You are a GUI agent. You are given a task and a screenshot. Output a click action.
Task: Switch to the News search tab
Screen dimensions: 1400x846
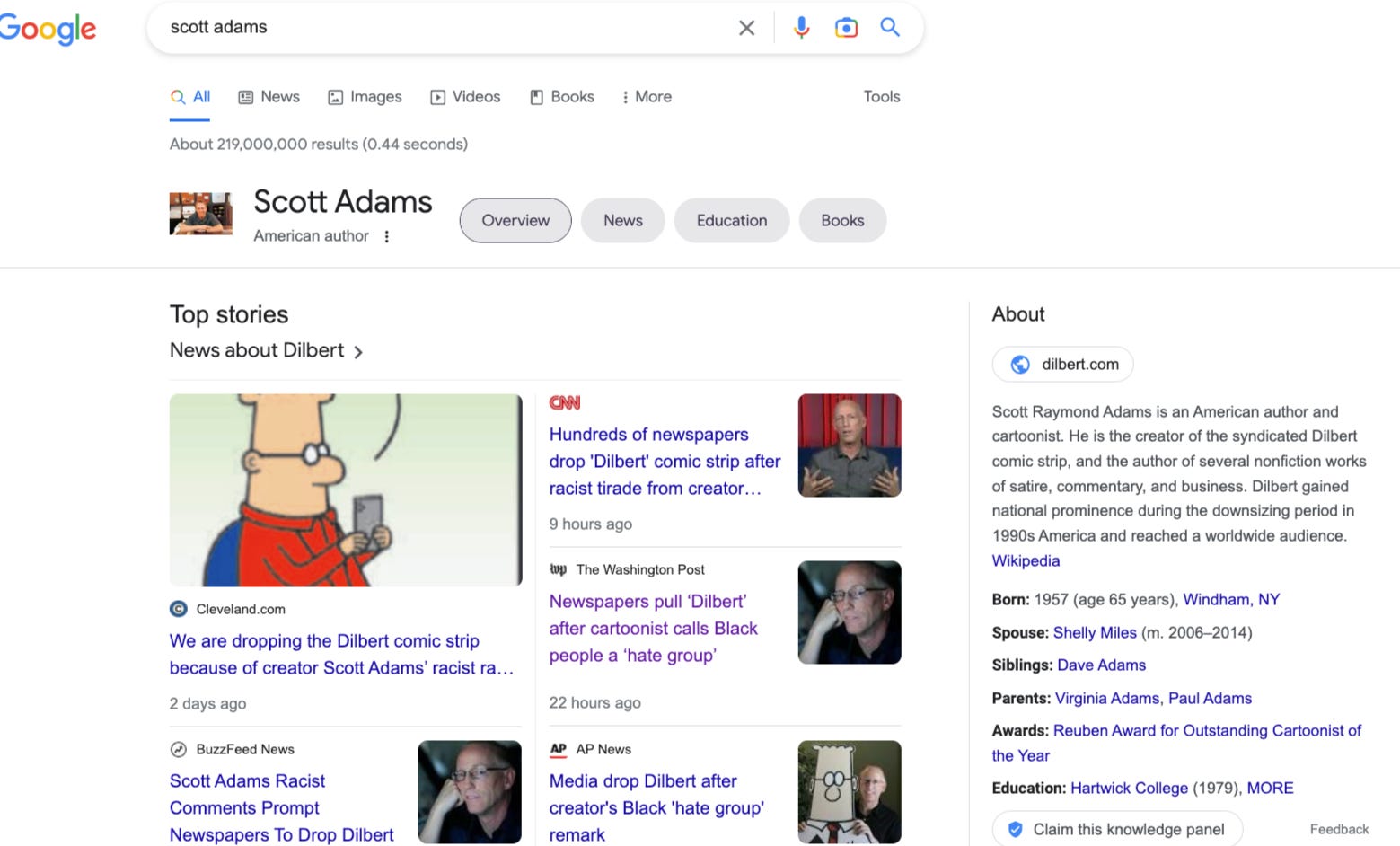pyautogui.click(x=269, y=97)
